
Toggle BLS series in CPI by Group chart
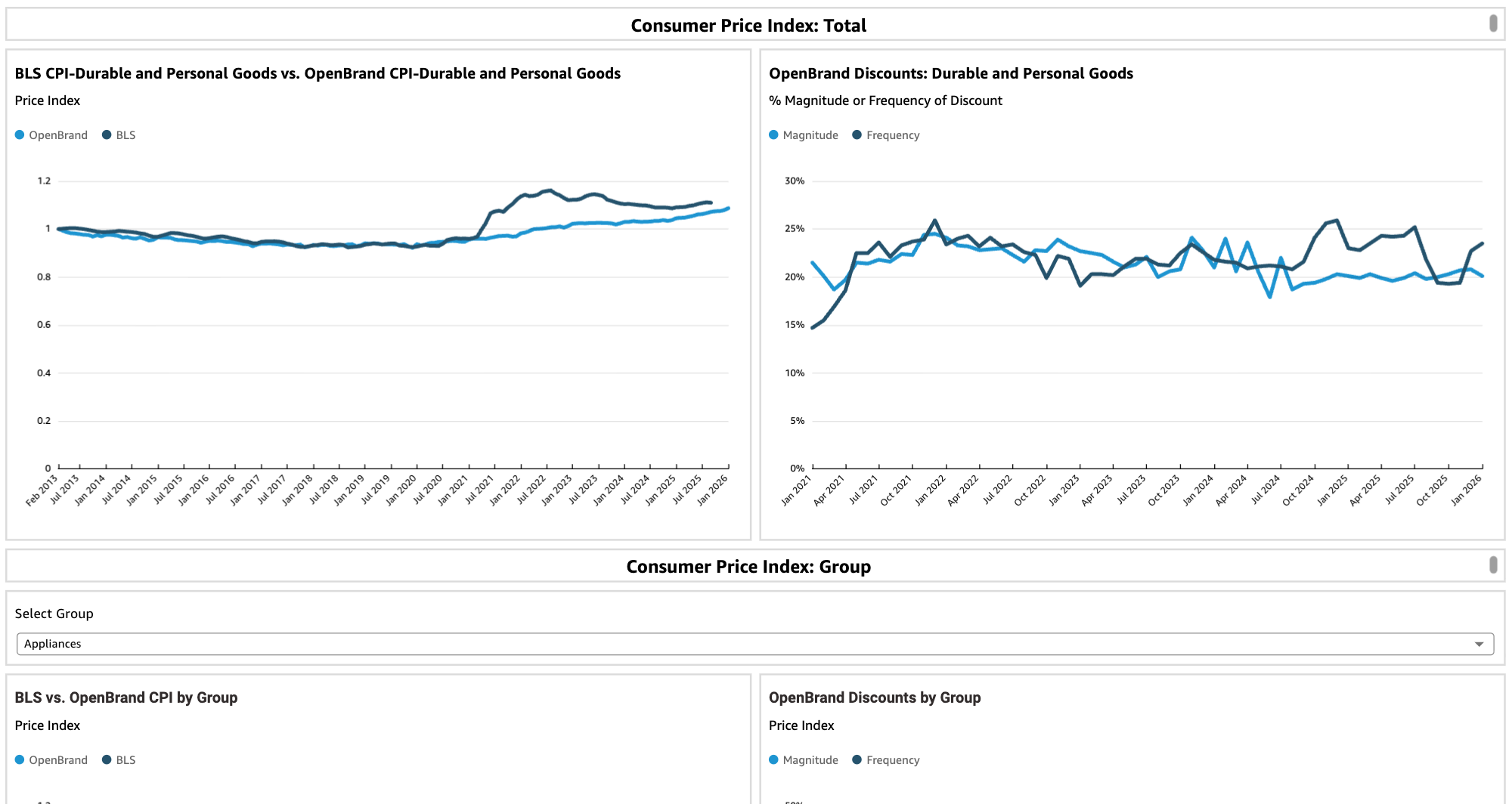click(x=107, y=760)
